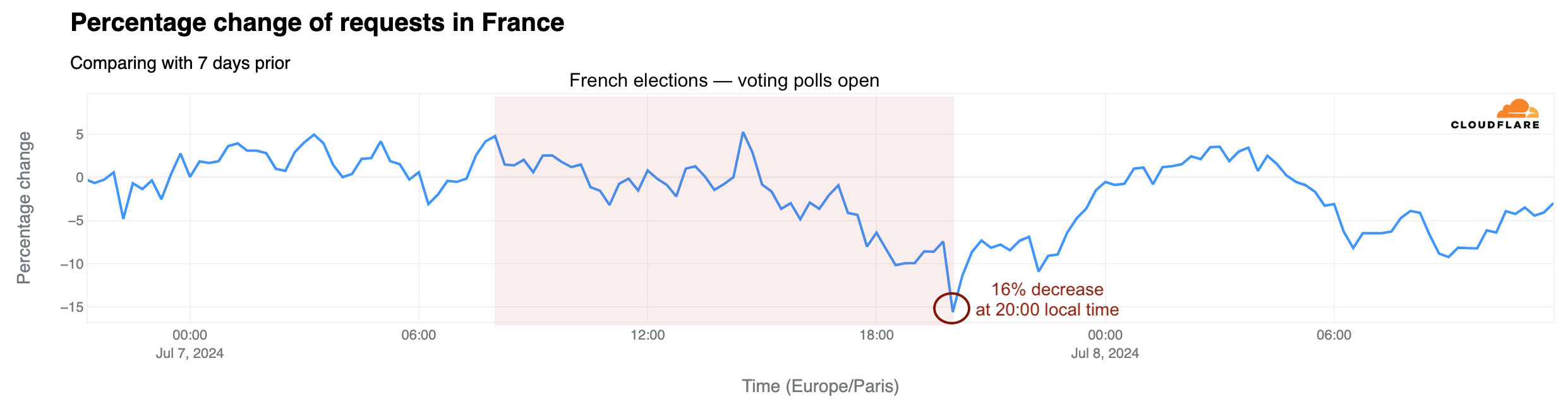
Task: Click the "Jul 8, 2024" date label
Action: pyautogui.click(x=1105, y=354)
